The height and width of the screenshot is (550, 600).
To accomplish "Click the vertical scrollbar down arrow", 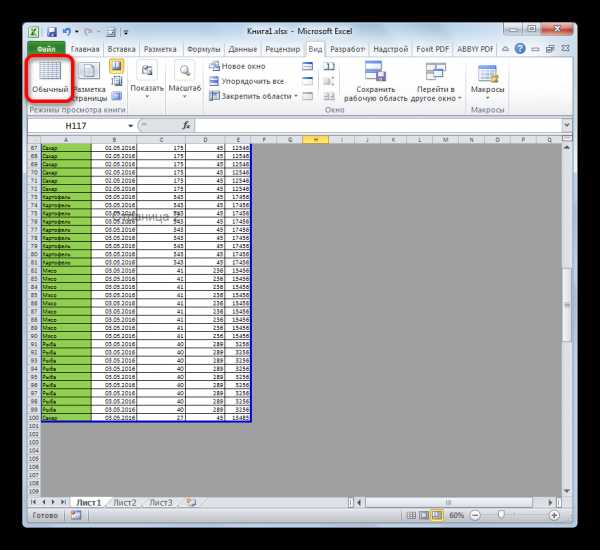I will 567,491.
